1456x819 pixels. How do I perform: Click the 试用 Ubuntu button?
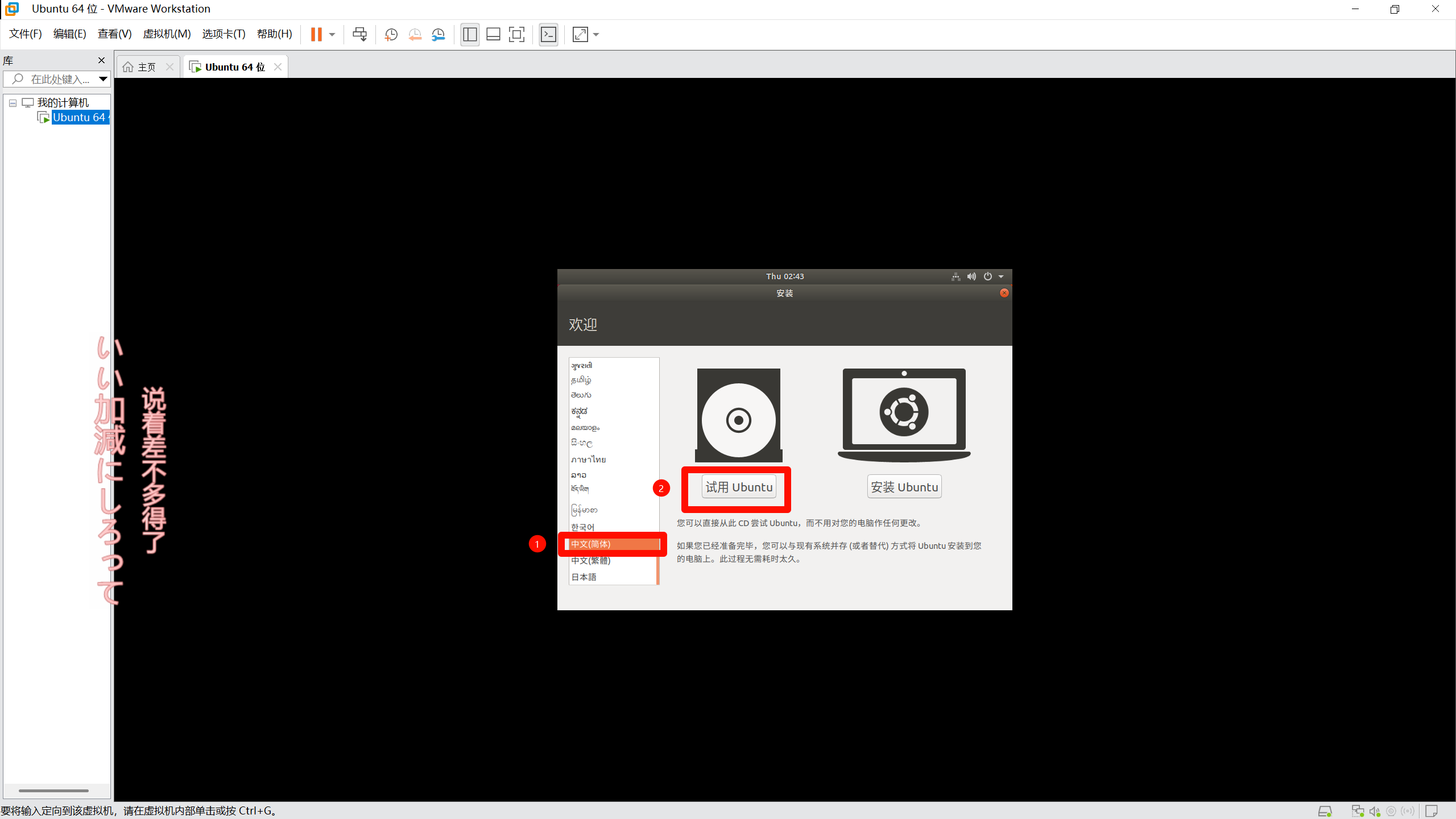[x=739, y=487]
